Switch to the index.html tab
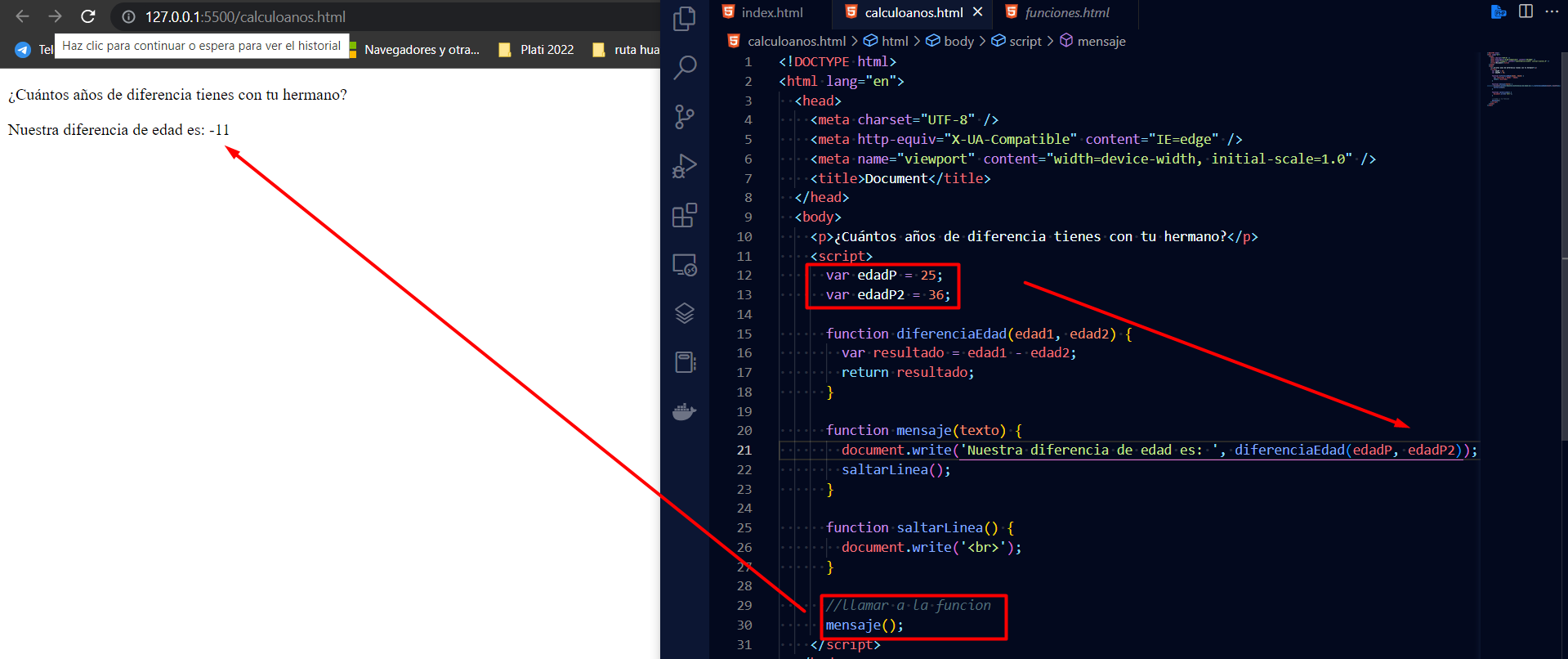 click(x=772, y=12)
